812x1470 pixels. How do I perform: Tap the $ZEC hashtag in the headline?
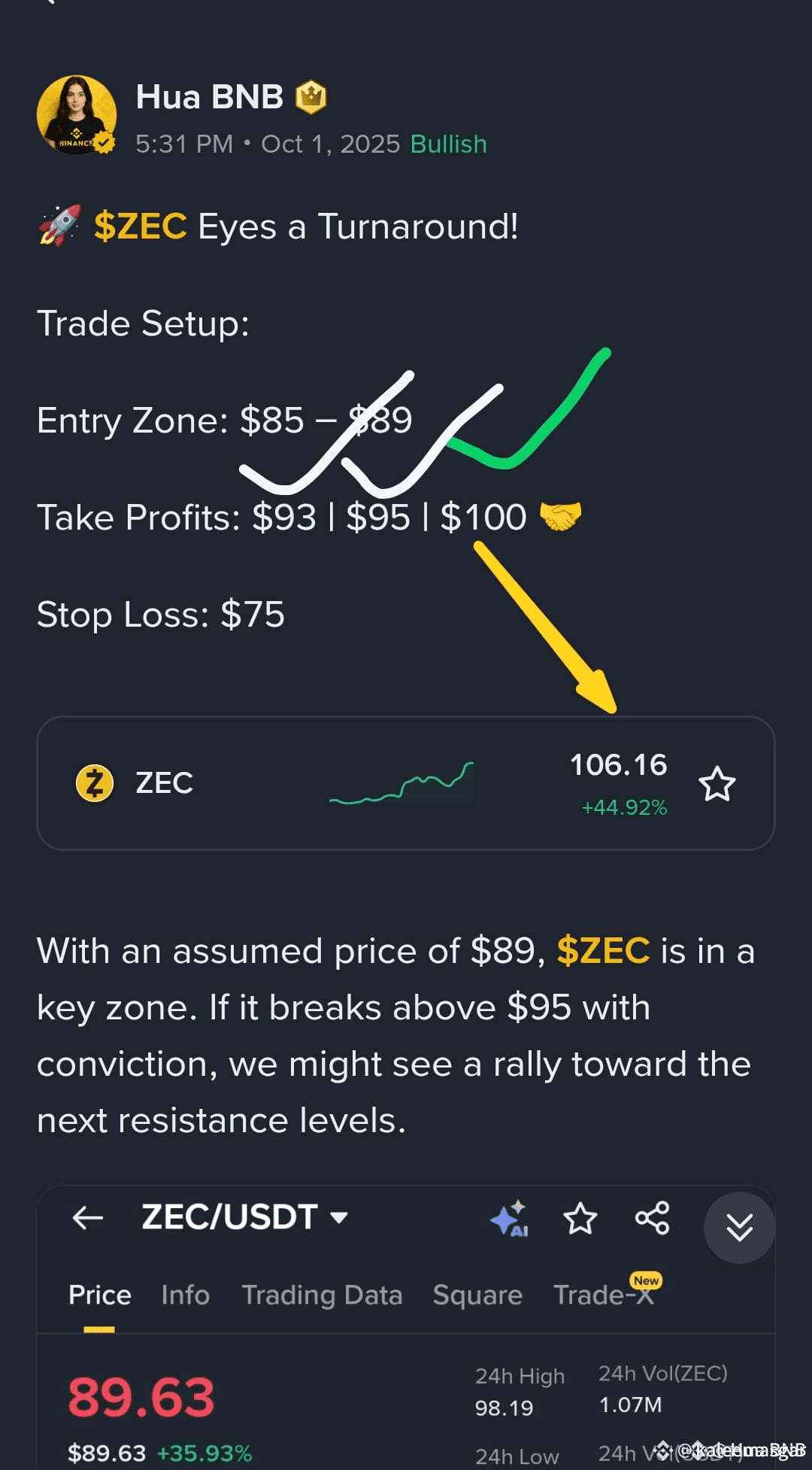140,226
